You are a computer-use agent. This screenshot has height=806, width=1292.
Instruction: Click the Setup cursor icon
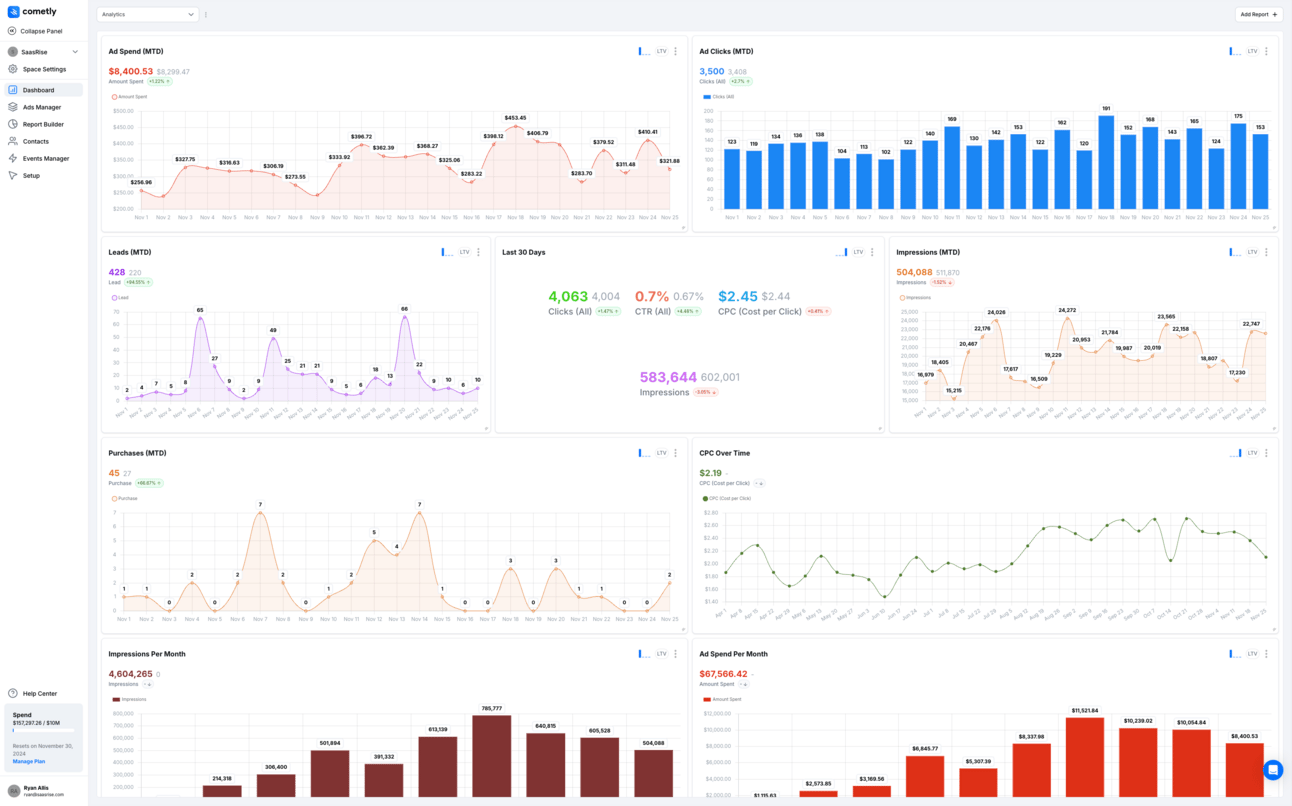13,175
